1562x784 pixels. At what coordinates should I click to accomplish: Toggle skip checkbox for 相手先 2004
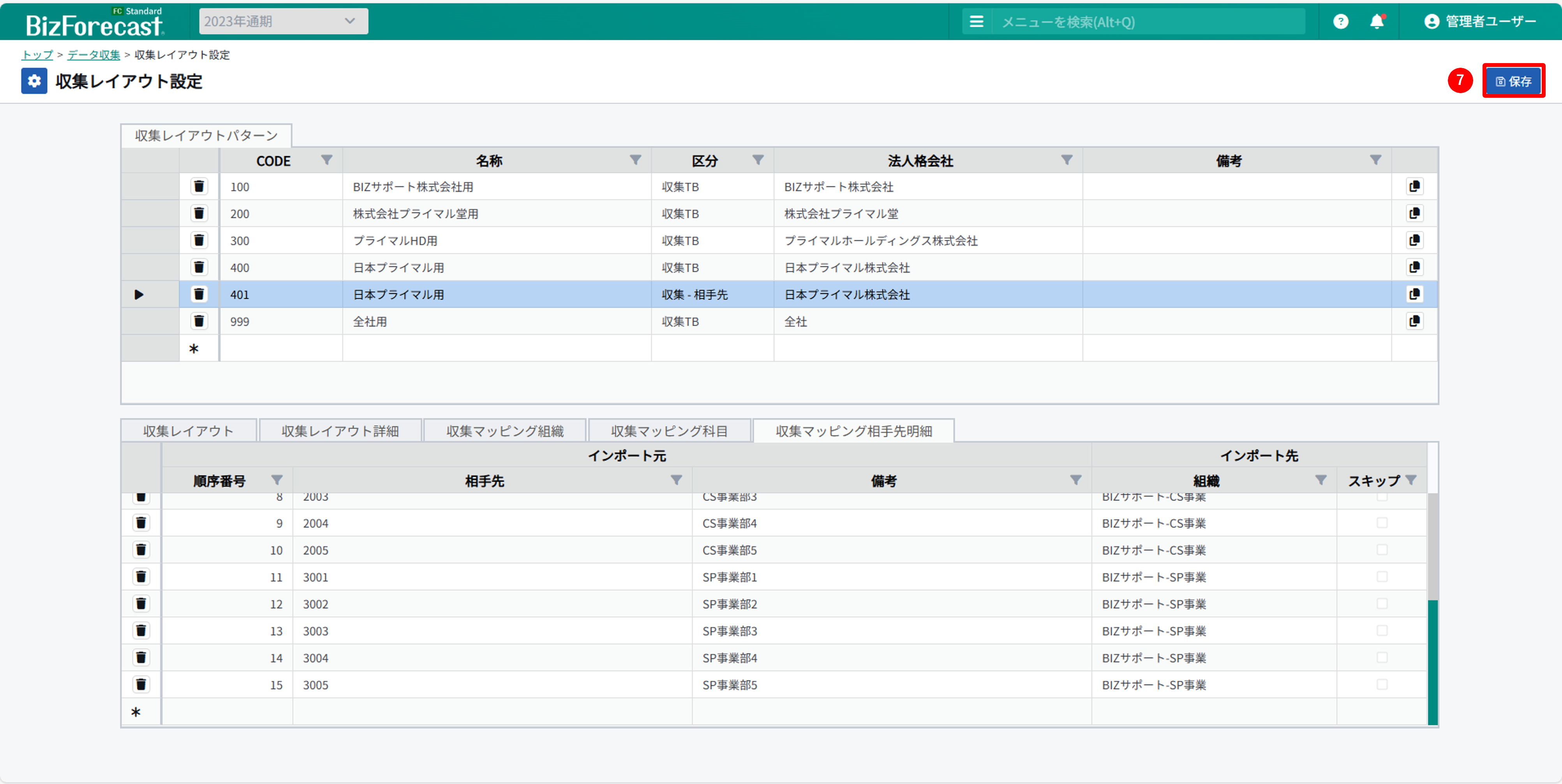point(1382,523)
